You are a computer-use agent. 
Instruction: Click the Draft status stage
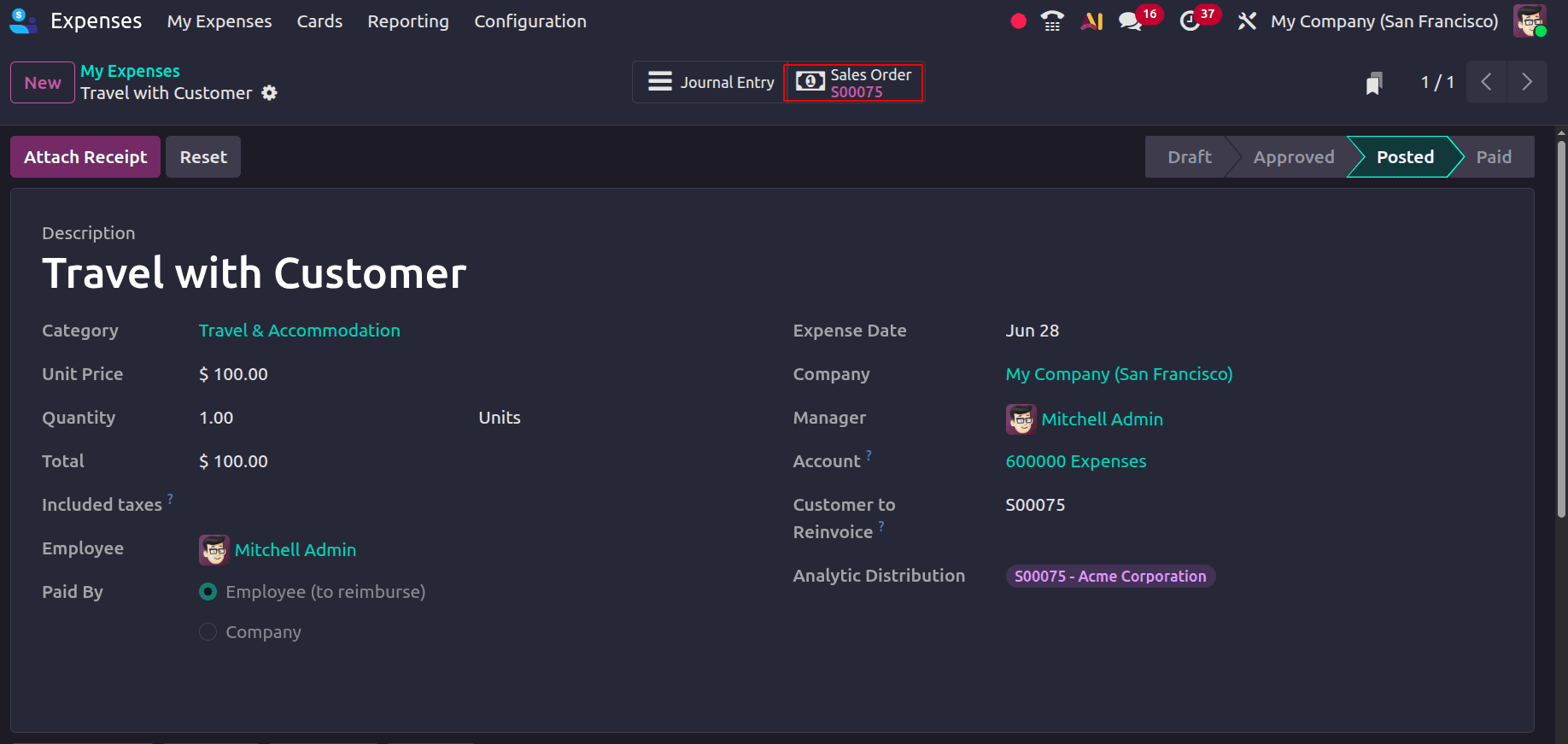[1189, 157]
